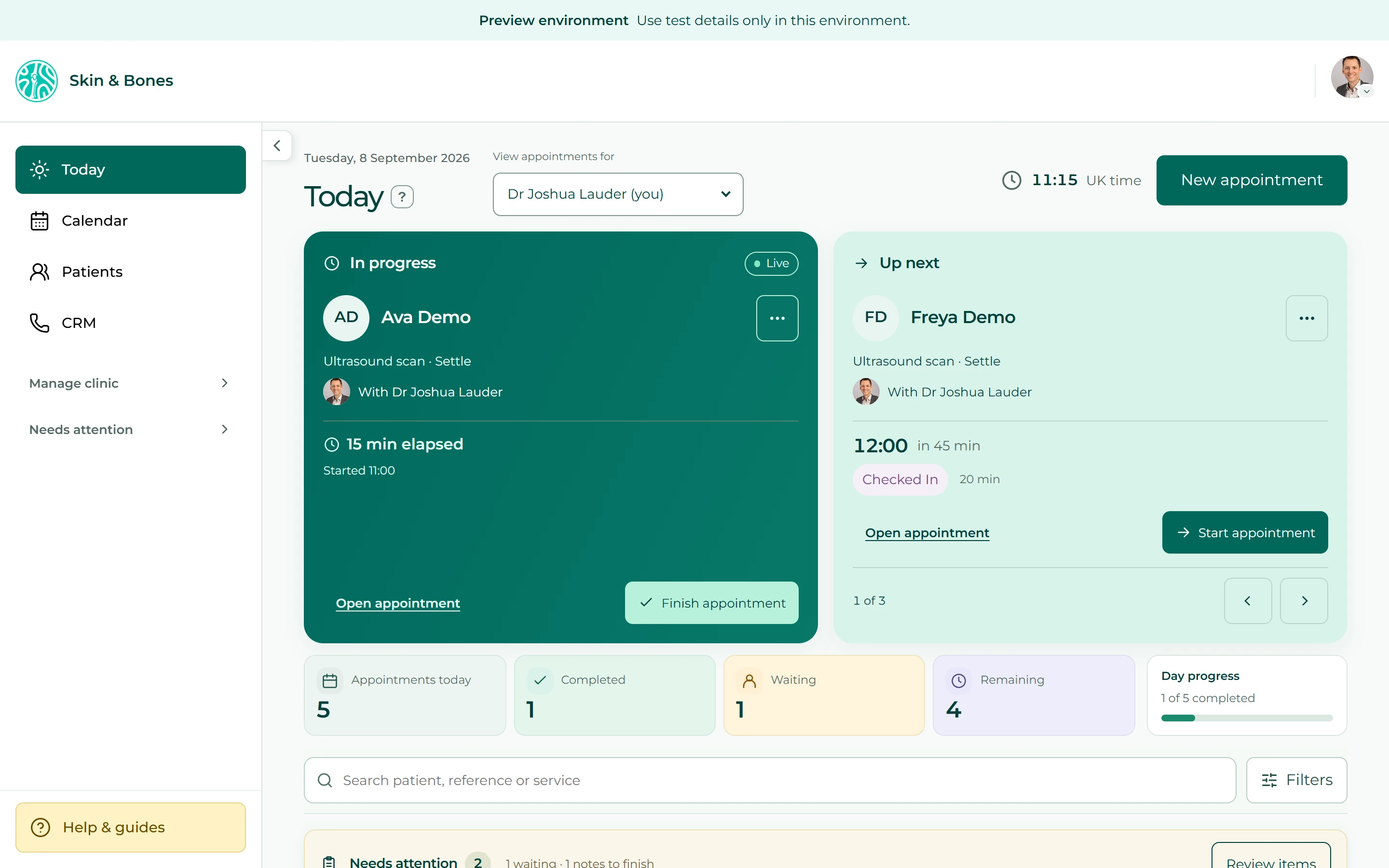Collapse the sidebar with the chevron button
The width and height of the screenshot is (1389, 868).
pos(277,146)
